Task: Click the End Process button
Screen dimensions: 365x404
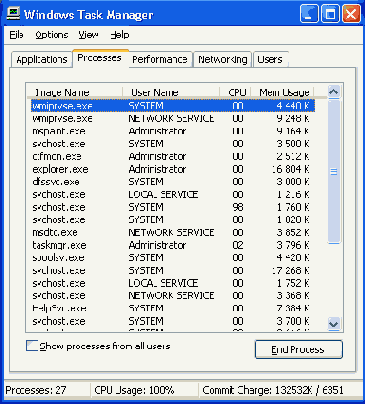Action: (298, 349)
